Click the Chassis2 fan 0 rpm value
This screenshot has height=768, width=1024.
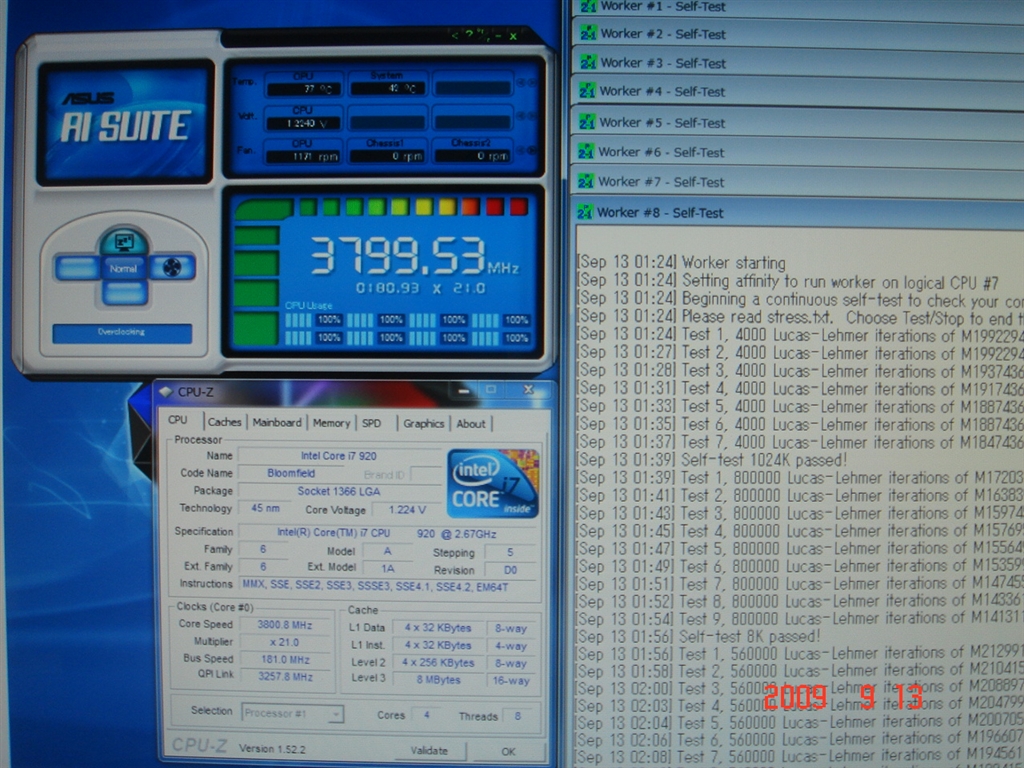coord(473,156)
